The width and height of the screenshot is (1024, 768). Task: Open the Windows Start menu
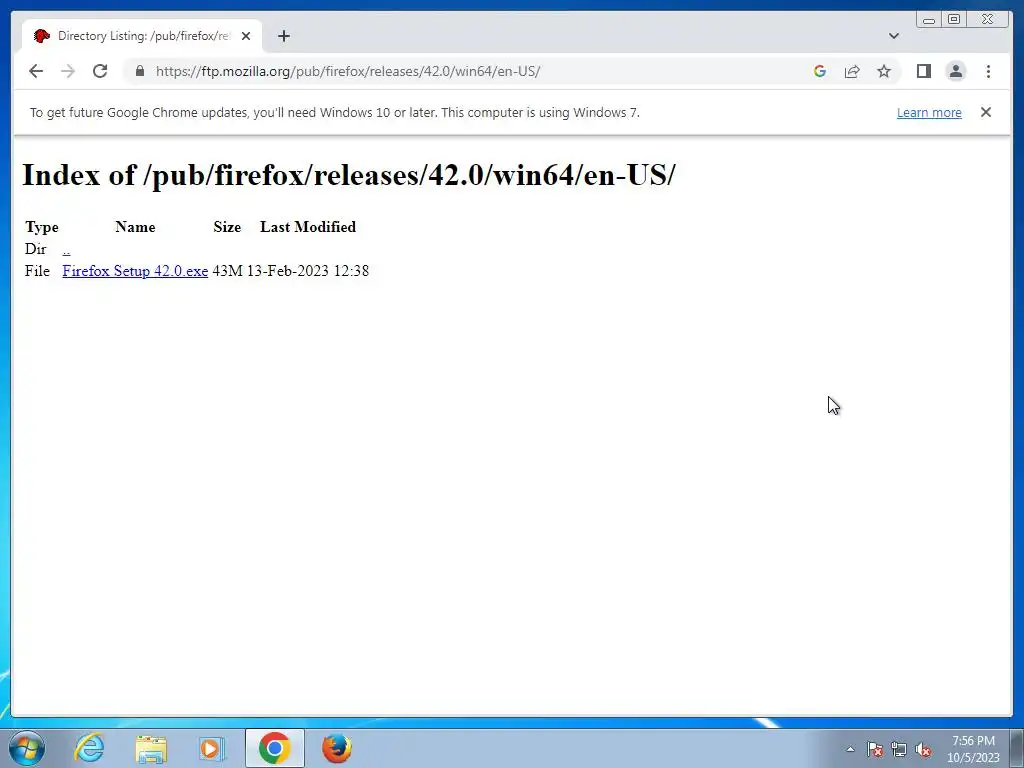27,748
